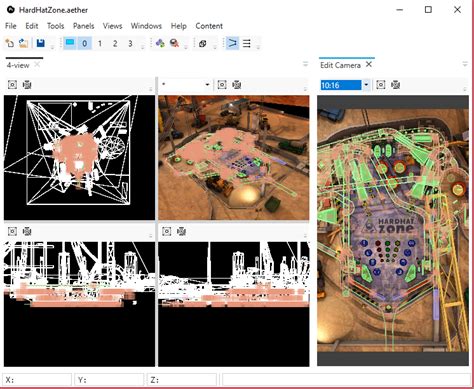This screenshot has width=474, height=389.
Task: Click the red-marked sphere remove icon
Action: tap(174, 43)
